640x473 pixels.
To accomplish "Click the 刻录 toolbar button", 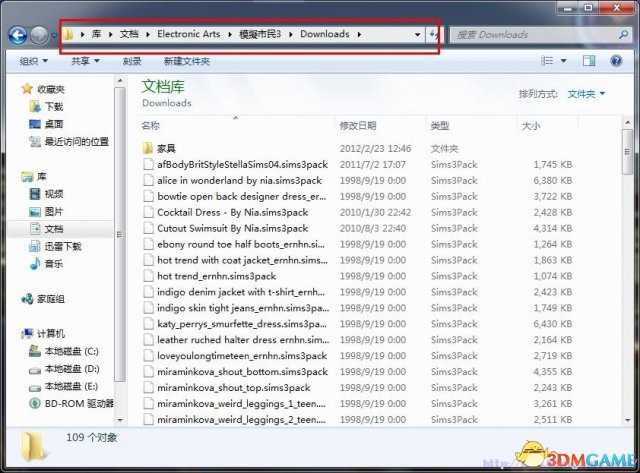I will pyautogui.click(x=132, y=61).
